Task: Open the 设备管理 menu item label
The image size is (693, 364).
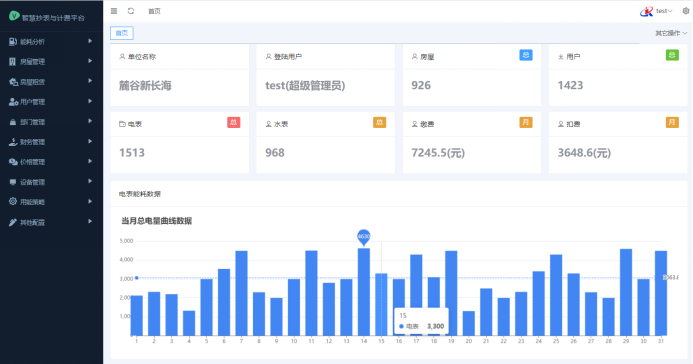Action: click(x=32, y=182)
